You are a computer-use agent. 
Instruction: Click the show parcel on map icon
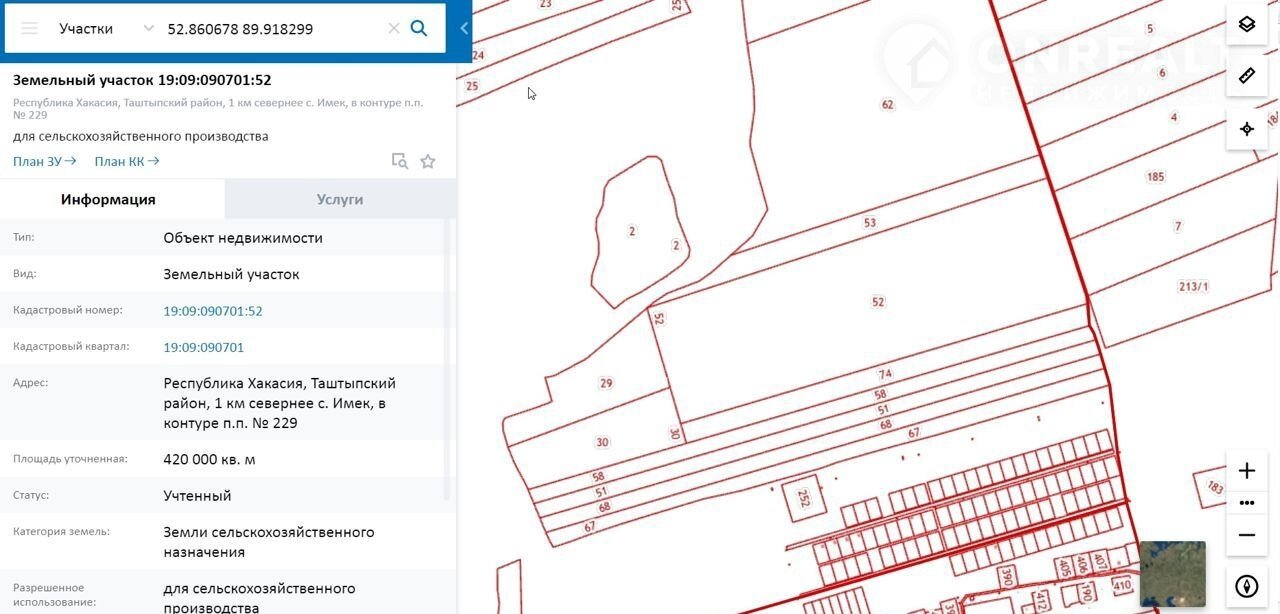399,161
